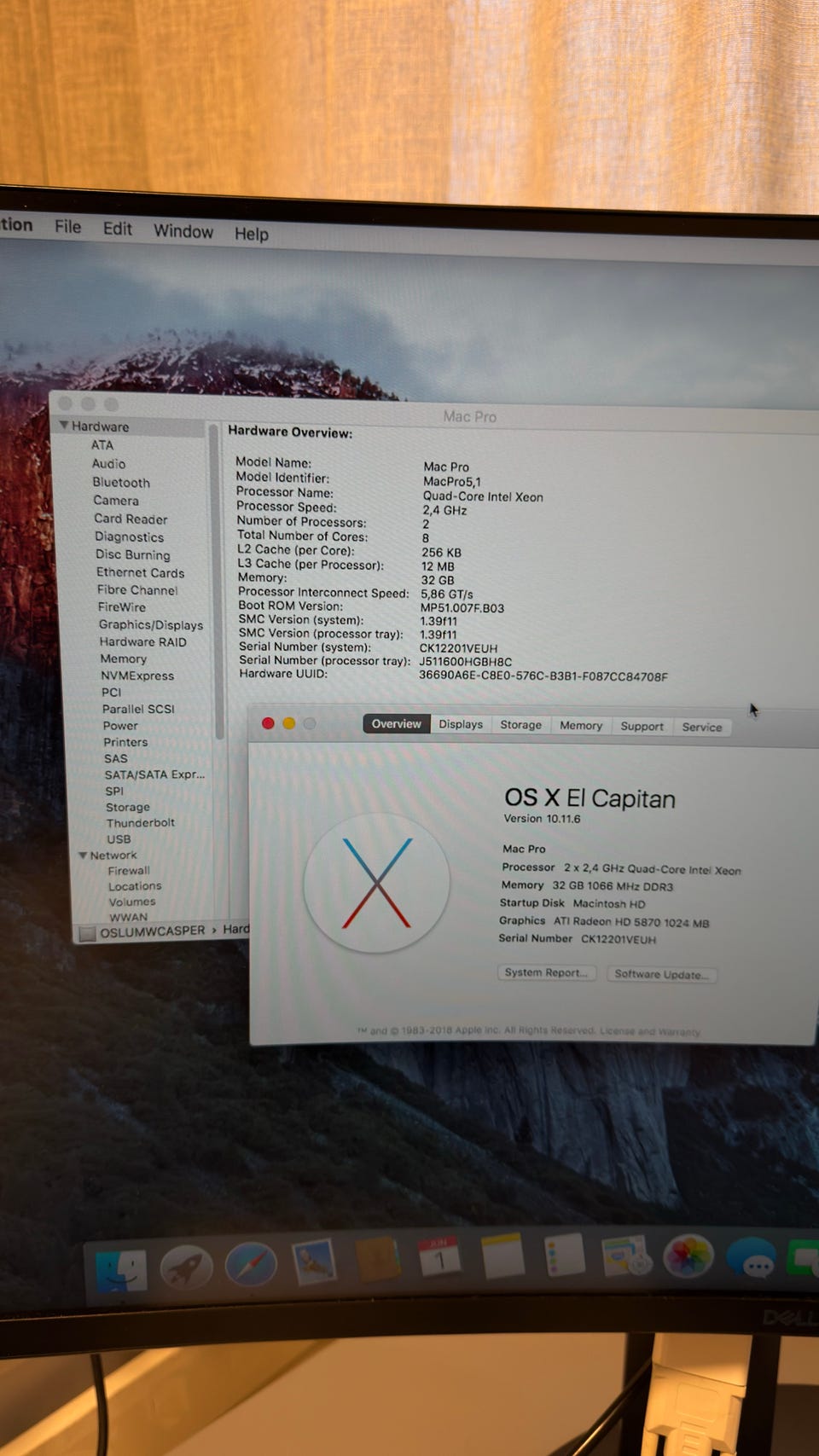Select Power in the sidebar
Image resolution: width=819 pixels, height=1456 pixels.
(120, 725)
